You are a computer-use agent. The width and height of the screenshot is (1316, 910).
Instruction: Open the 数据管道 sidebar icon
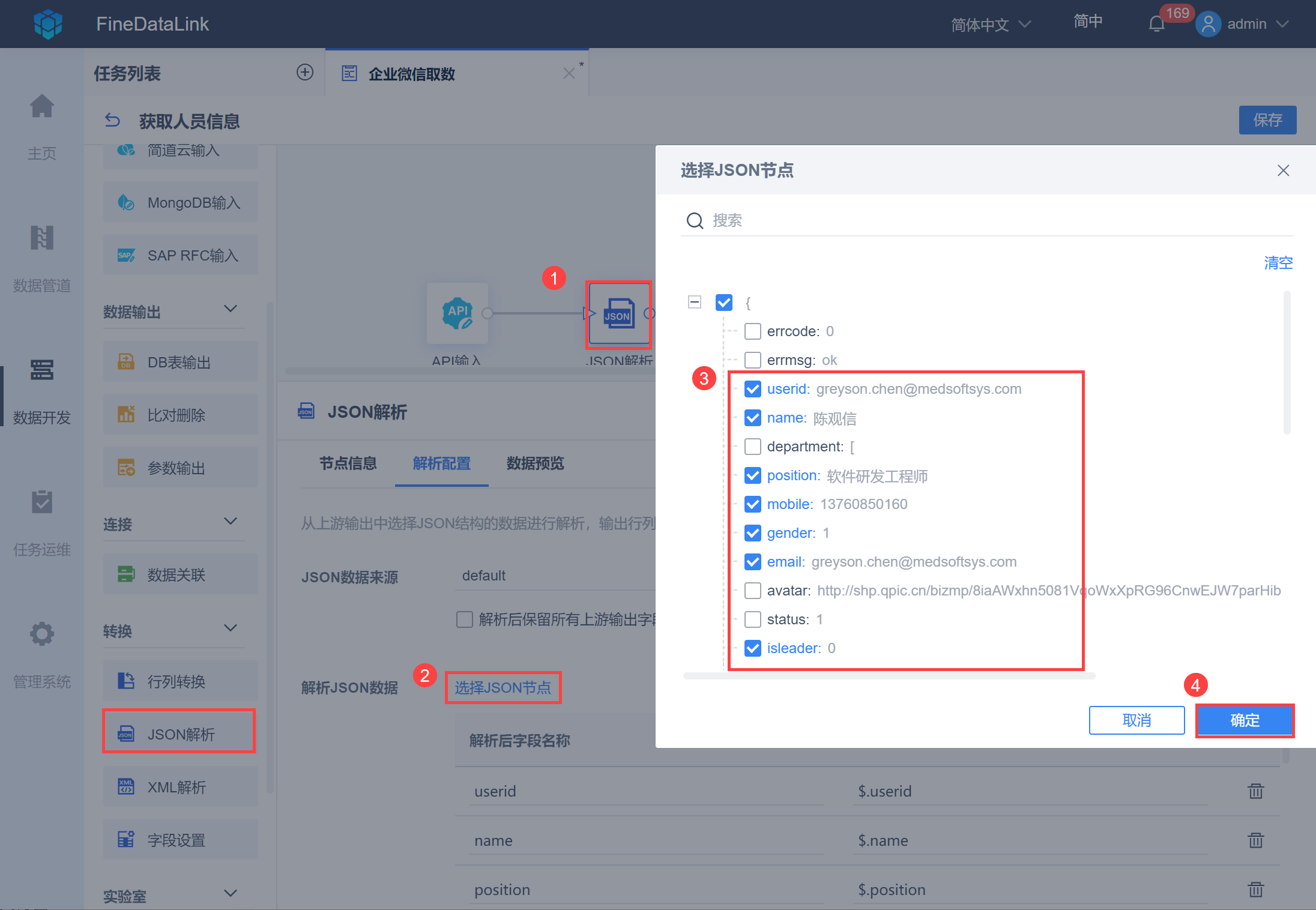pyautogui.click(x=42, y=238)
